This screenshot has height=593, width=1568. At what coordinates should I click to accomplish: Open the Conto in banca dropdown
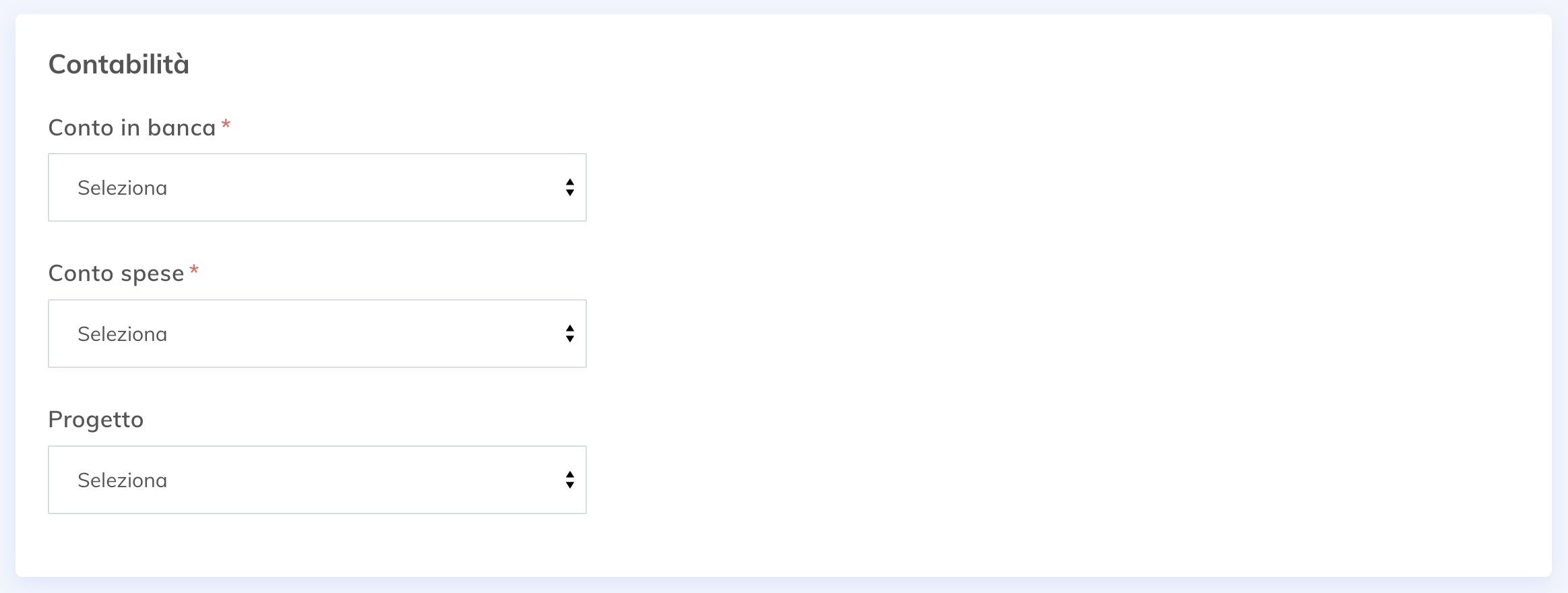(x=317, y=187)
